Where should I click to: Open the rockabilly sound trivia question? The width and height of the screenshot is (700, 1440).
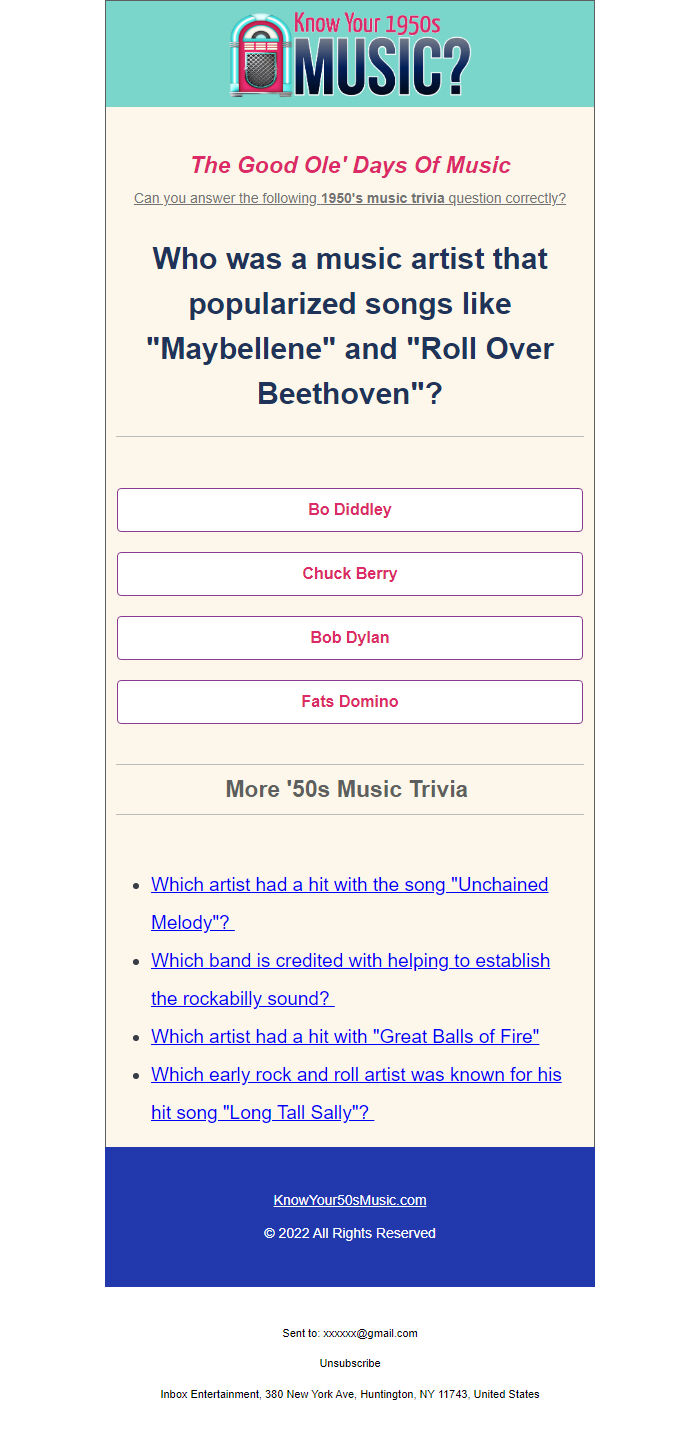coord(350,961)
